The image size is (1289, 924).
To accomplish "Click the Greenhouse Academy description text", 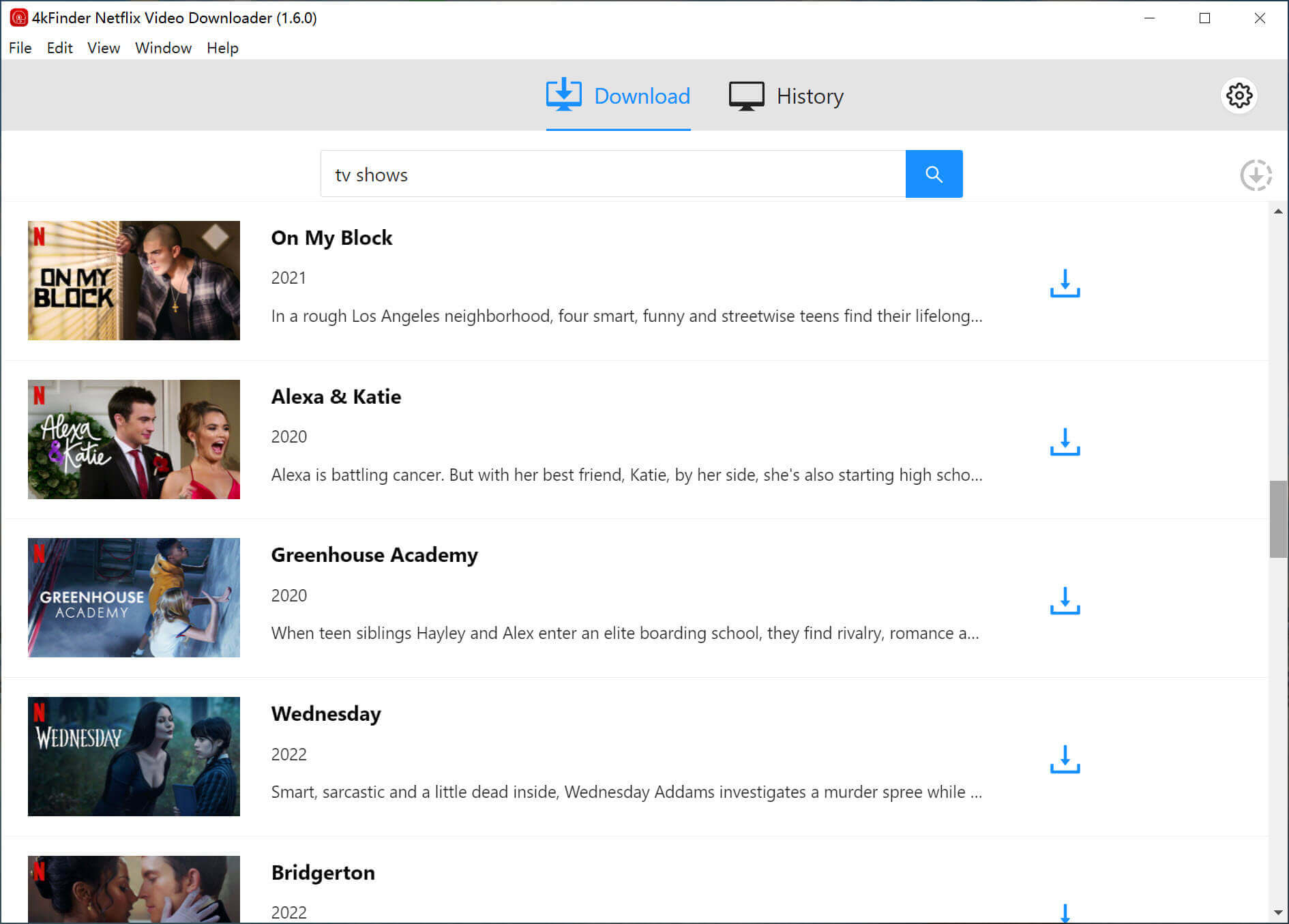I will click(x=625, y=634).
